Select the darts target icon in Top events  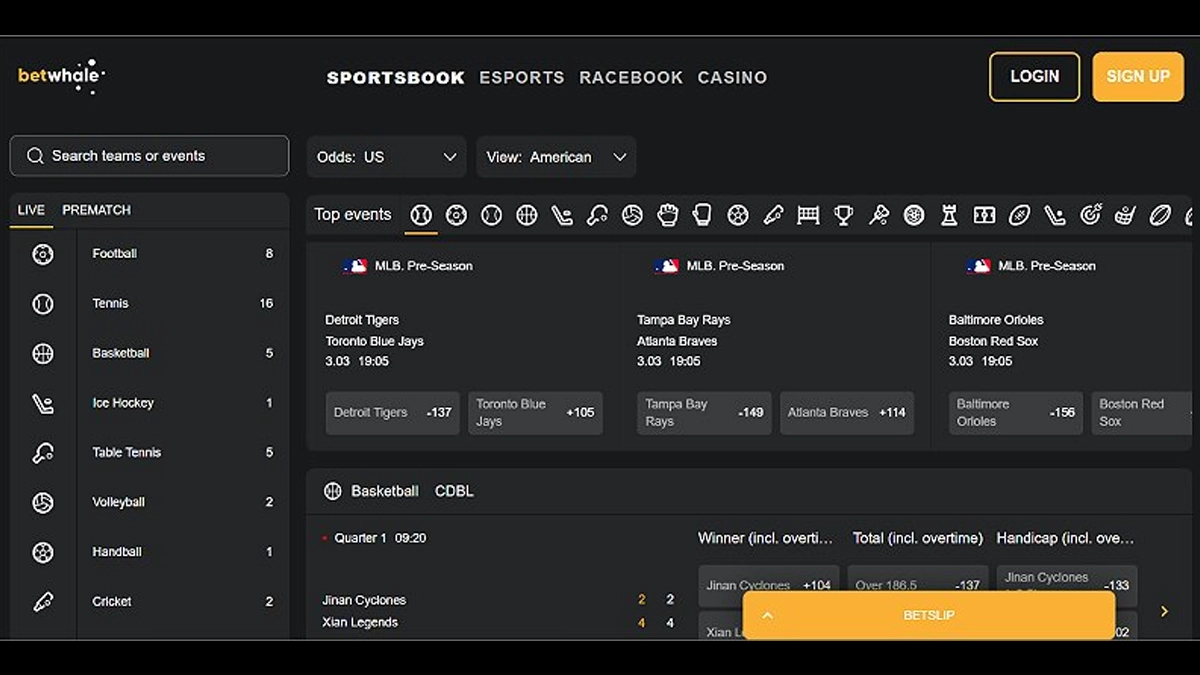tap(1090, 215)
